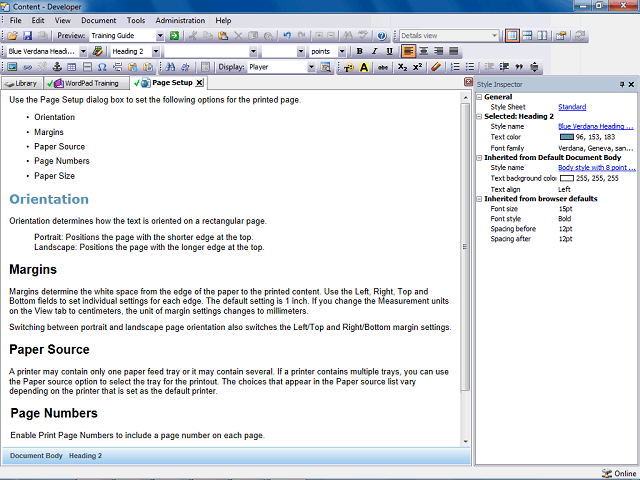
Task: Apply strikethrough with the abc icon
Action: 382,67
